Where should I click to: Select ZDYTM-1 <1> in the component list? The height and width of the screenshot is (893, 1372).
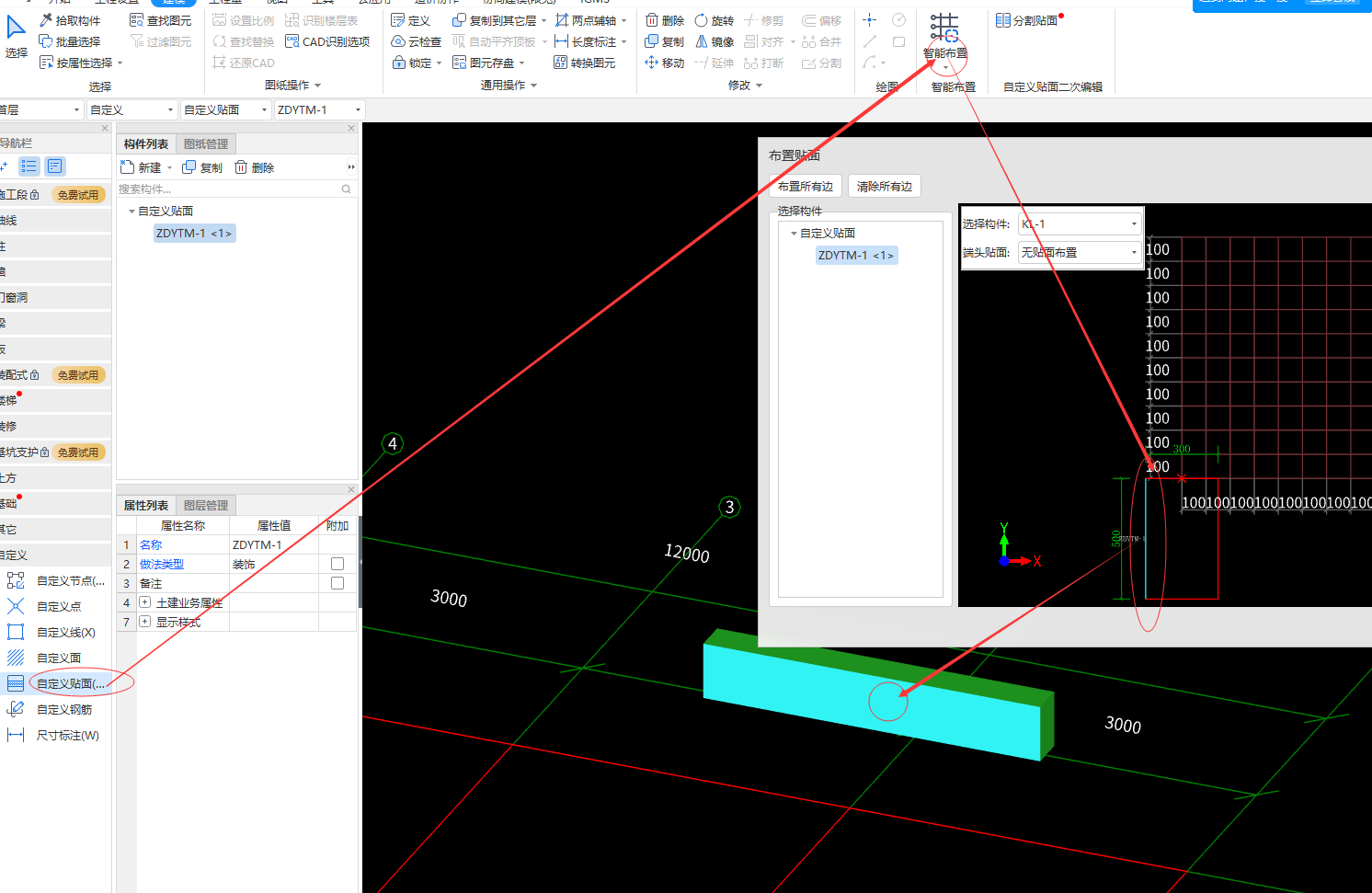(x=194, y=234)
